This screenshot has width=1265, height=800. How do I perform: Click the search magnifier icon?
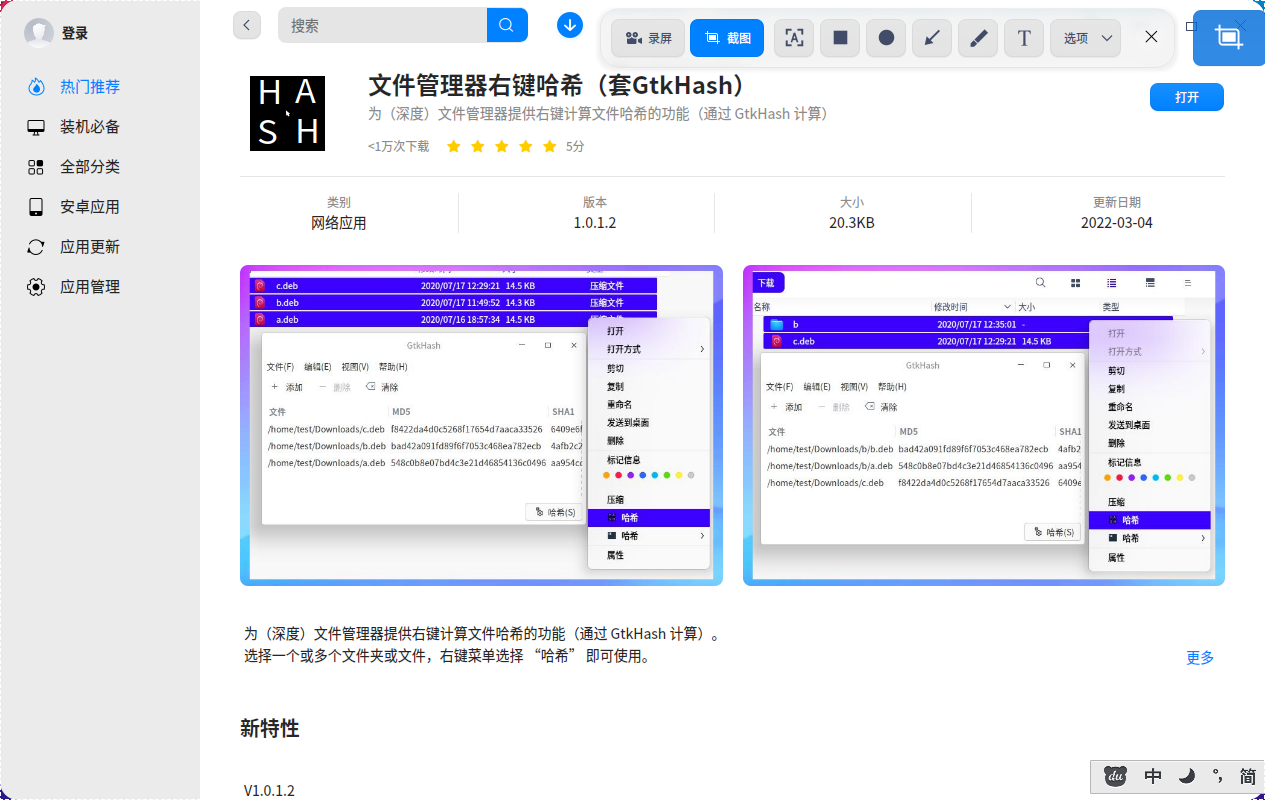point(506,24)
